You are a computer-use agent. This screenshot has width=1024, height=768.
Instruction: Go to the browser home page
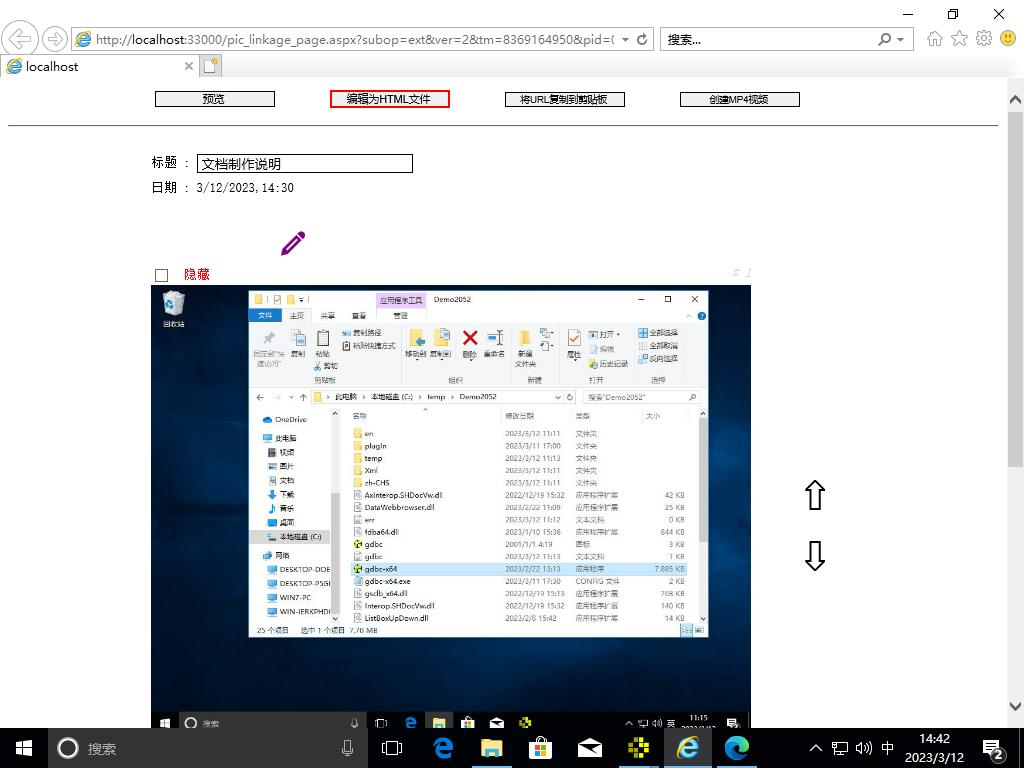935,39
